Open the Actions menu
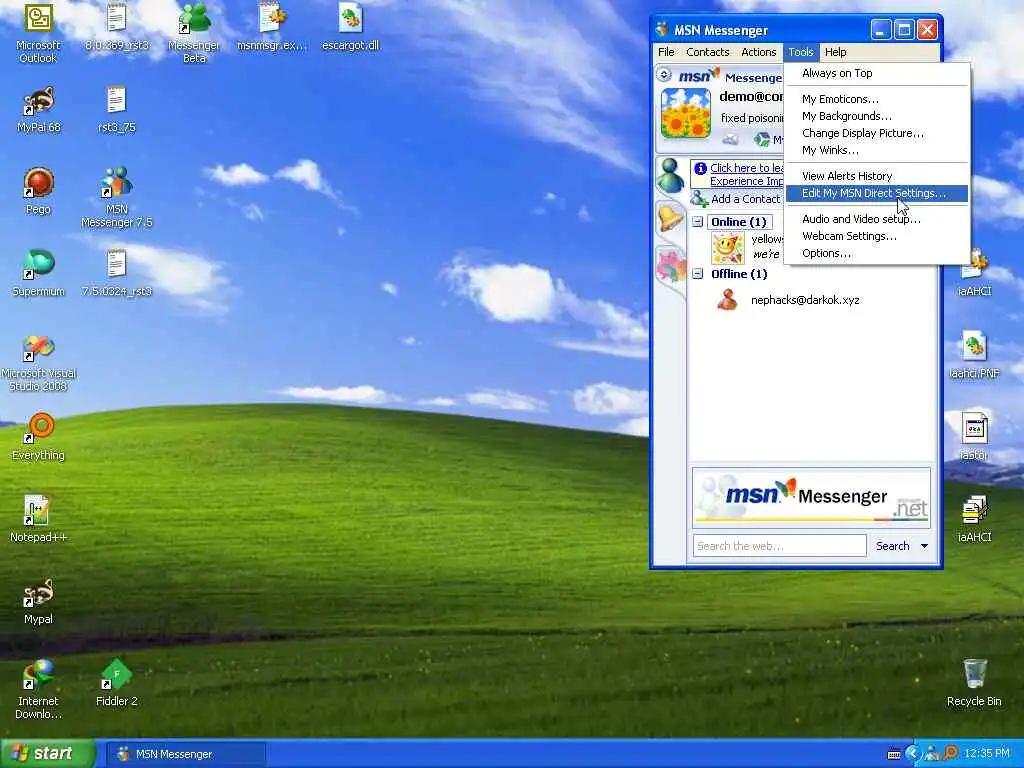This screenshot has height=768, width=1024. point(758,52)
